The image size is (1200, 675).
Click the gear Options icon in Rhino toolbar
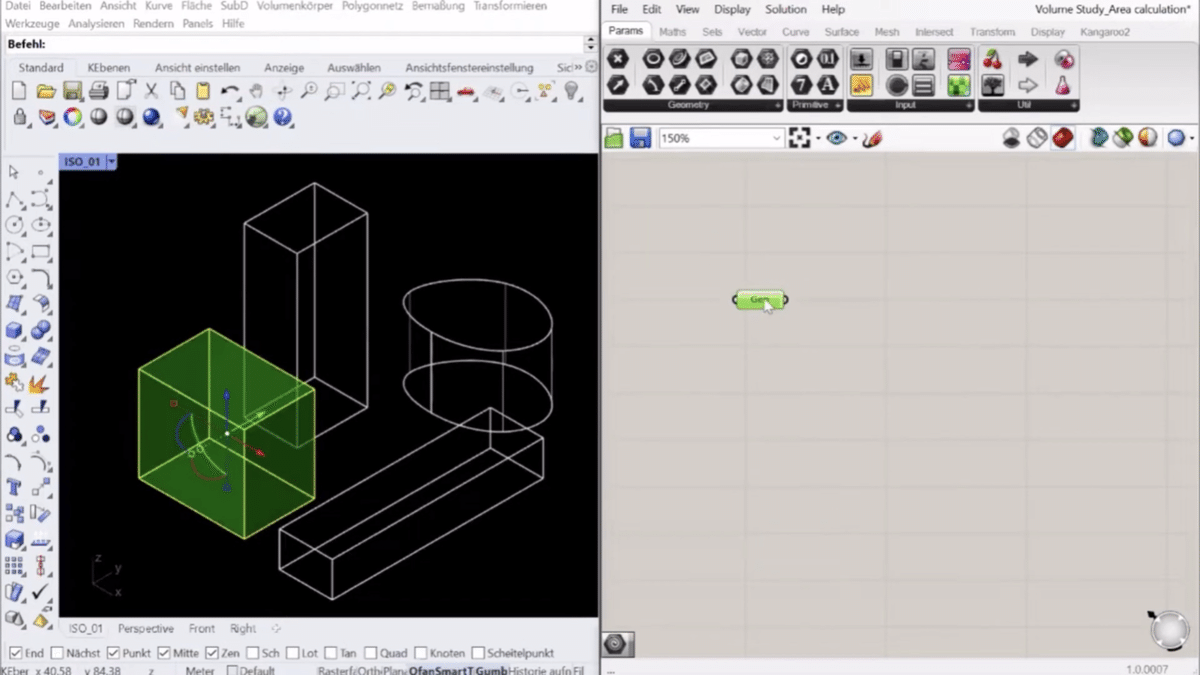[x=204, y=117]
